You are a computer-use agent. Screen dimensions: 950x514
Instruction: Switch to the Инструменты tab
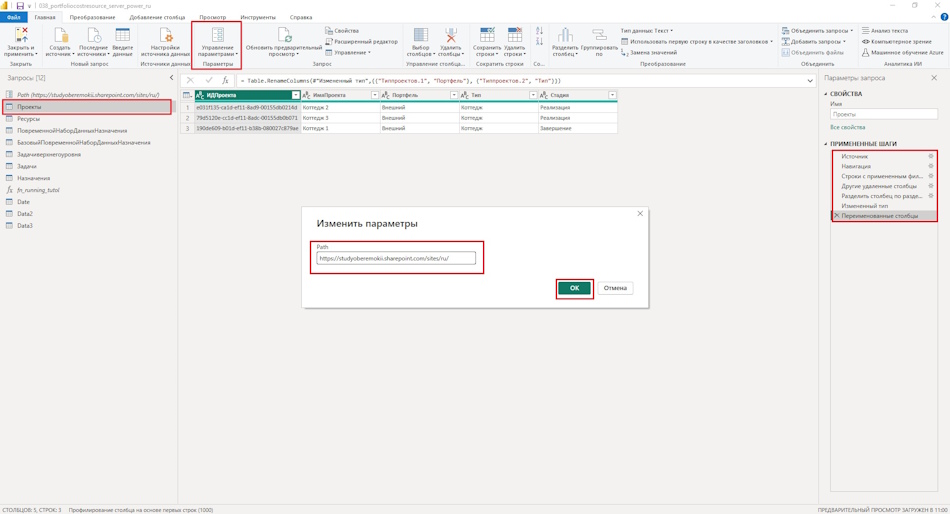[257, 18]
